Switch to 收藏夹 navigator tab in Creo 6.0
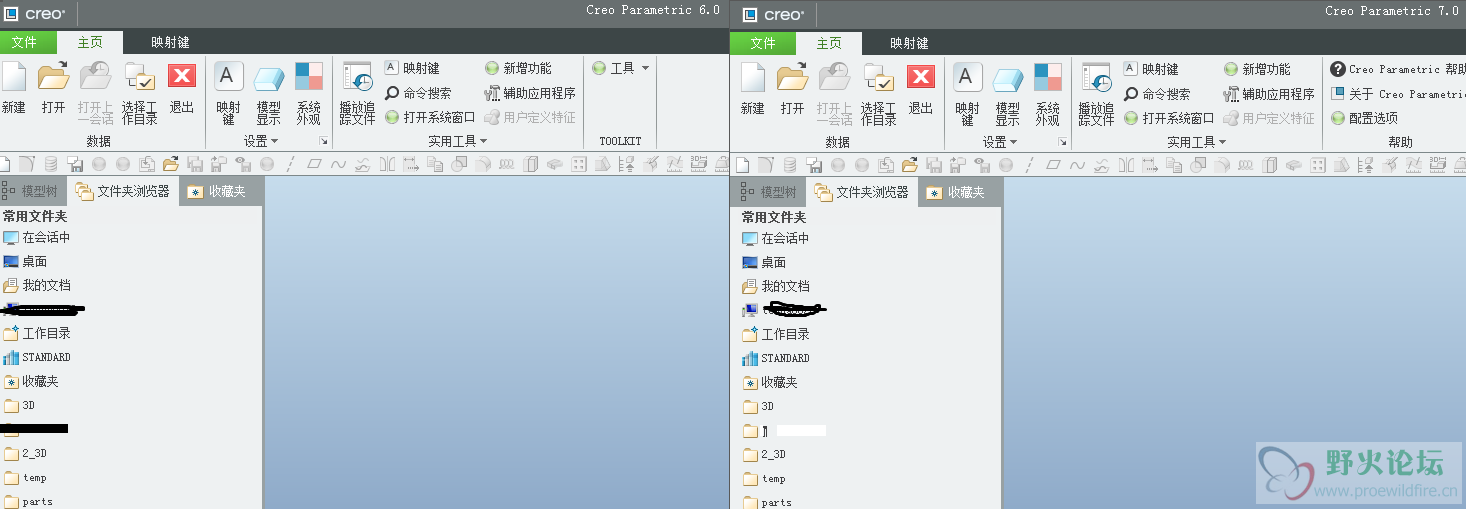 point(220,191)
